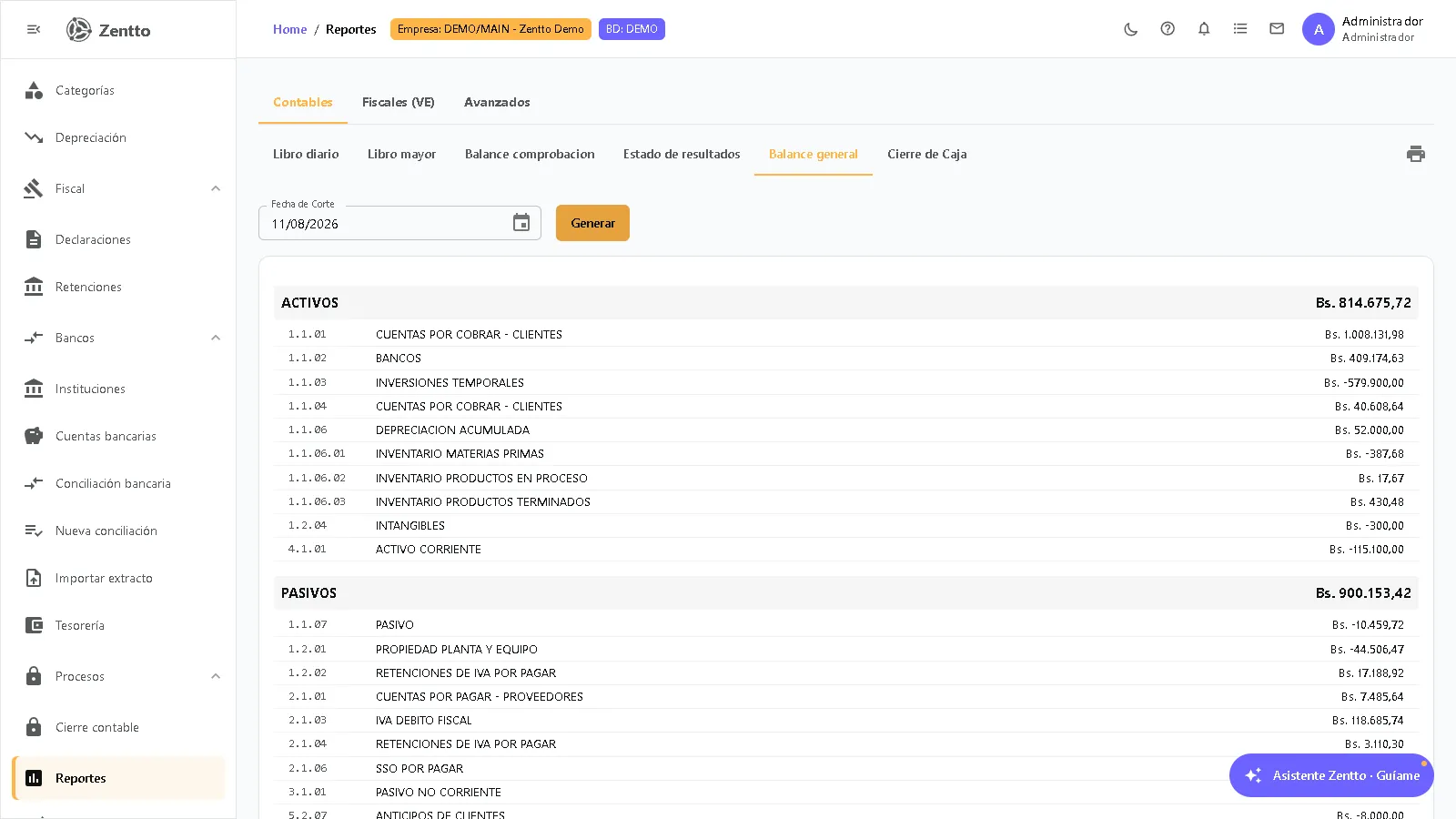Click the Cierre contable lock icon
Viewport: 1456px width, 819px height.
click(34, 727)
